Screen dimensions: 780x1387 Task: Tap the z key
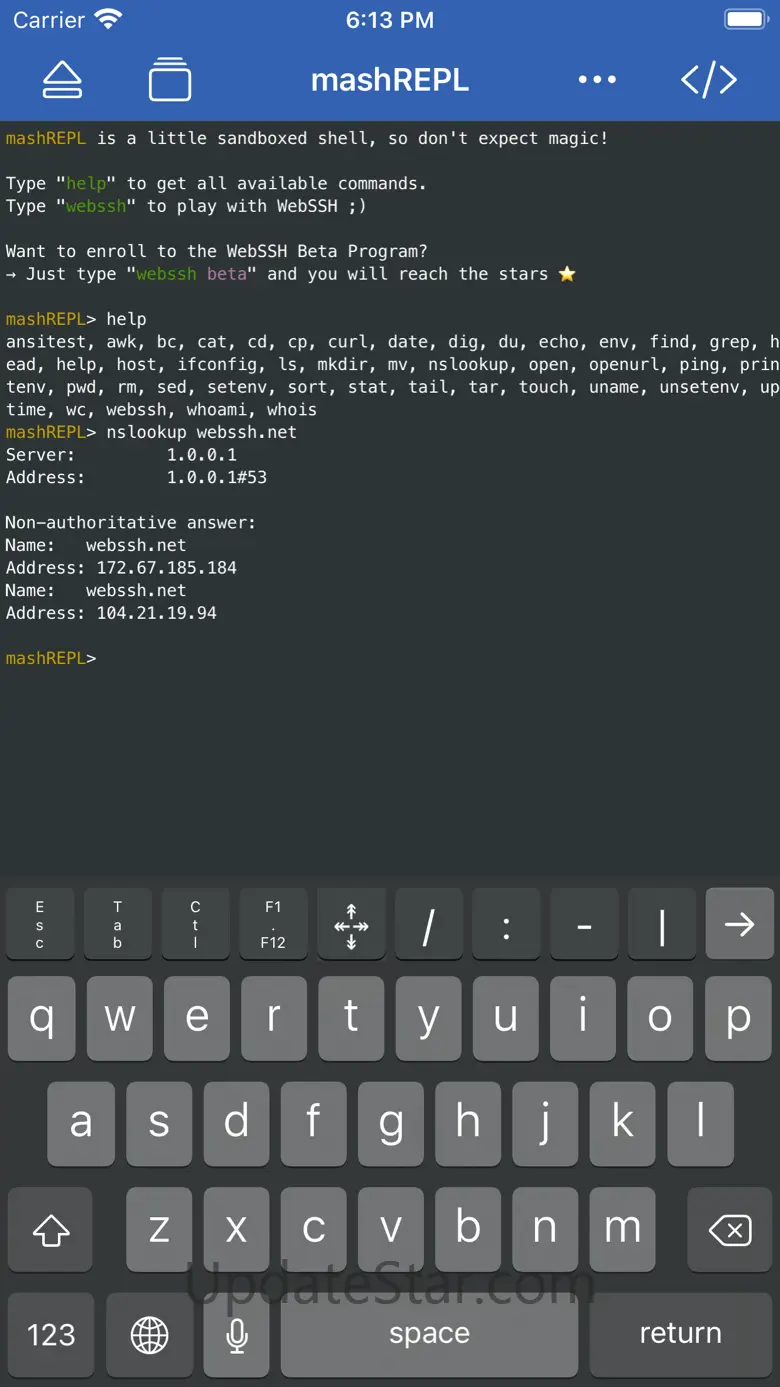pos(158,1231)
